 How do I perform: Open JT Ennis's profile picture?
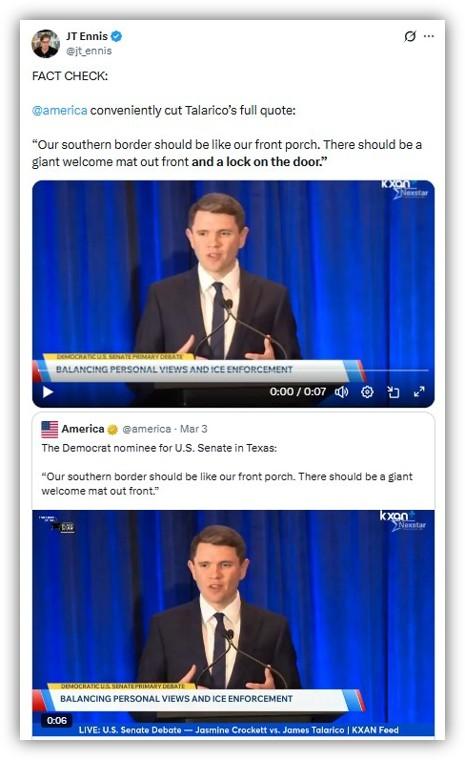click(x=46, y=43)
